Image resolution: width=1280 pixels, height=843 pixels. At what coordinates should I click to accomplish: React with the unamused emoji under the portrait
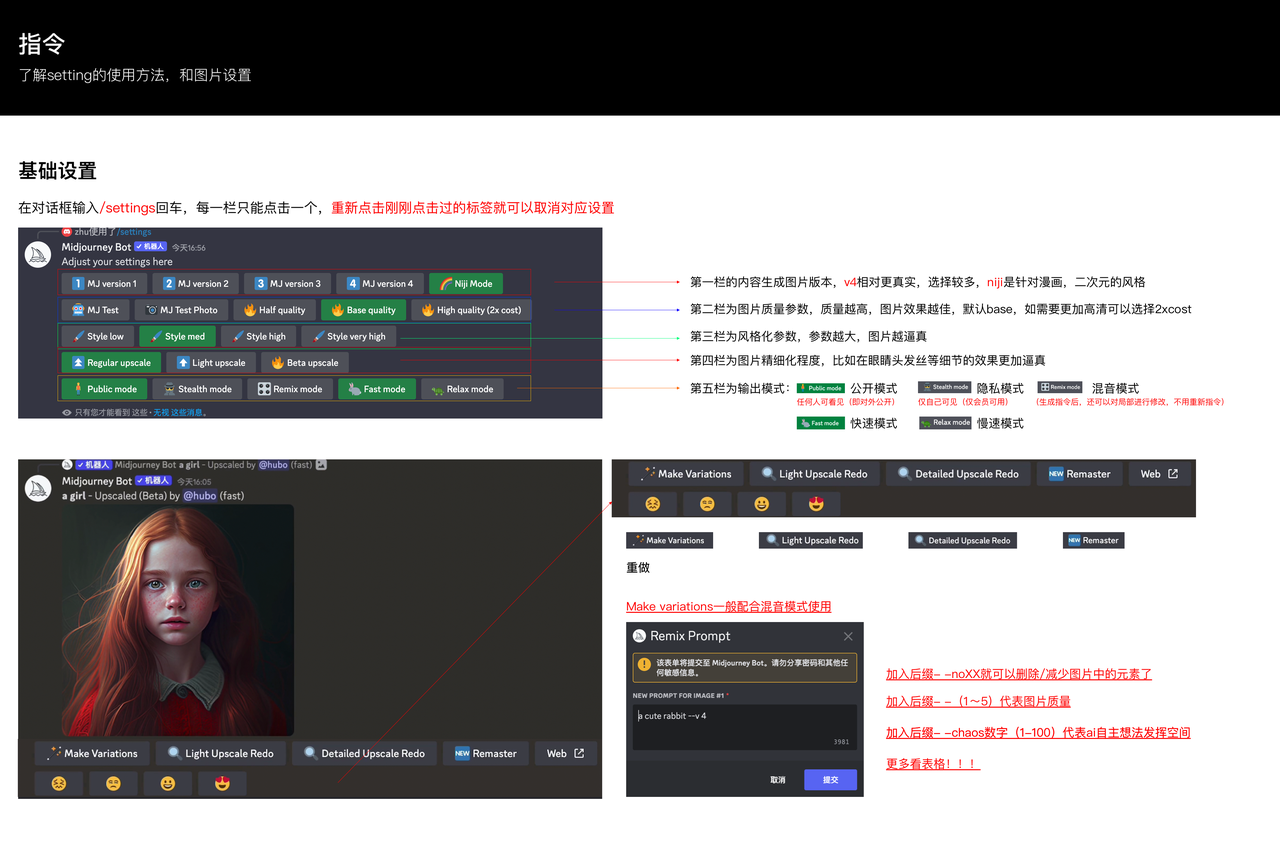113,783
